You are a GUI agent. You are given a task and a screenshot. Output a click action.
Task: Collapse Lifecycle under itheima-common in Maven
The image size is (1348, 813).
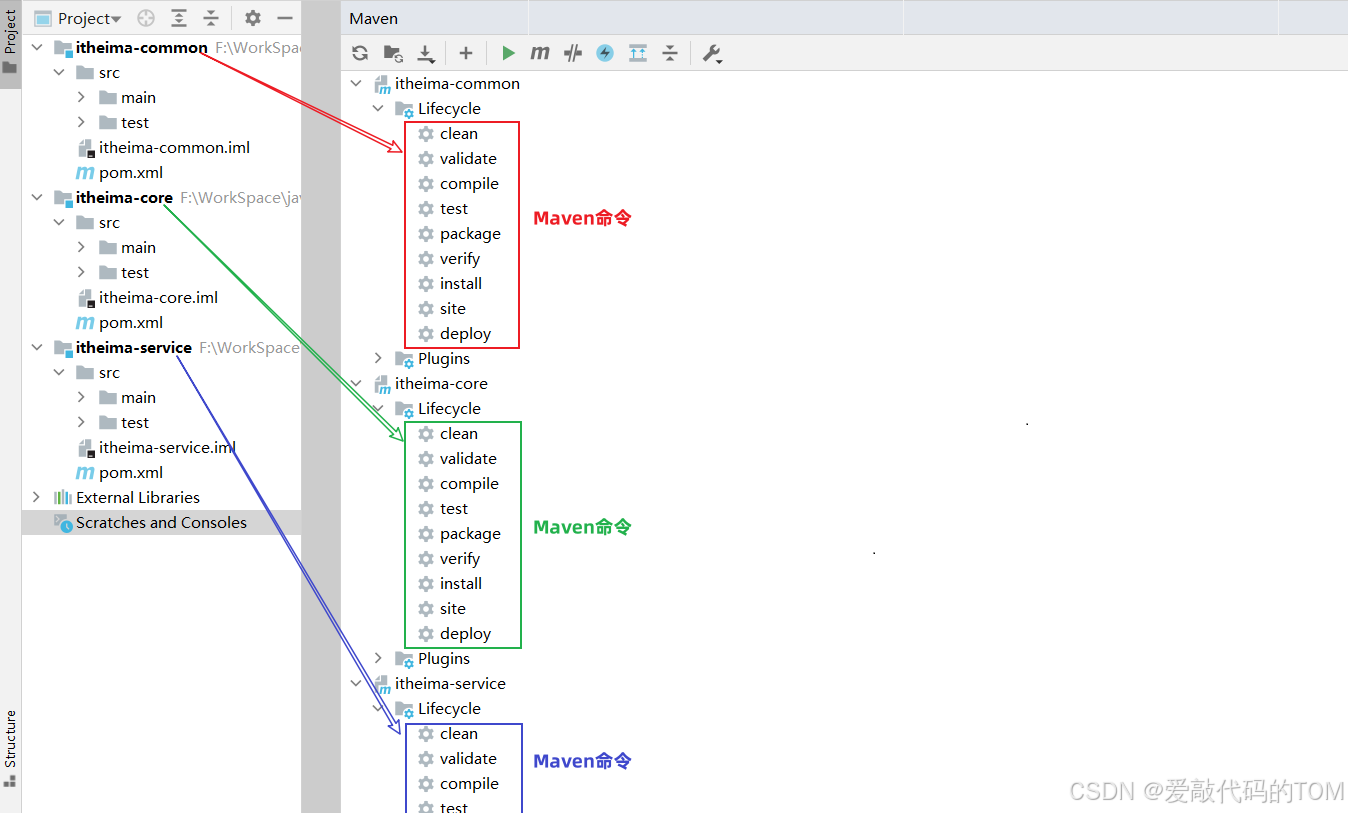click(378, 108)
